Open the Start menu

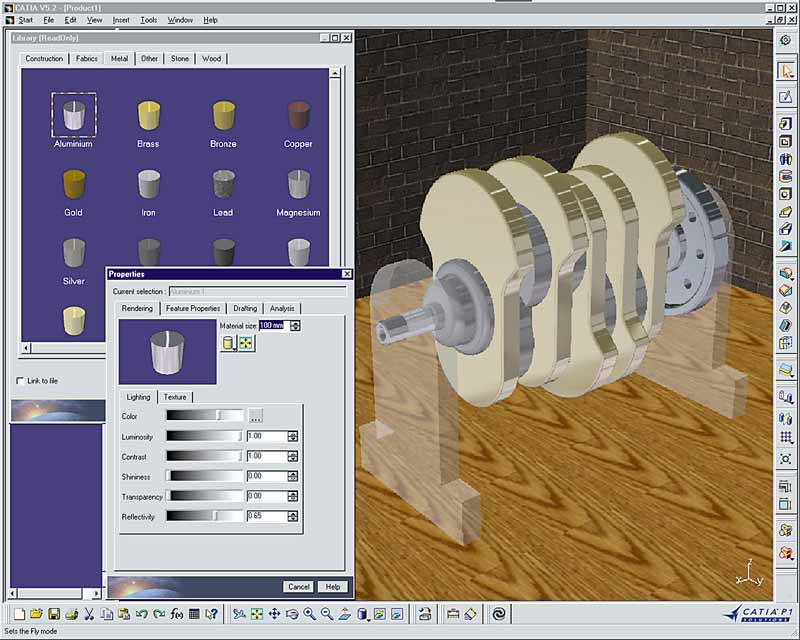[x=26, y=20]
